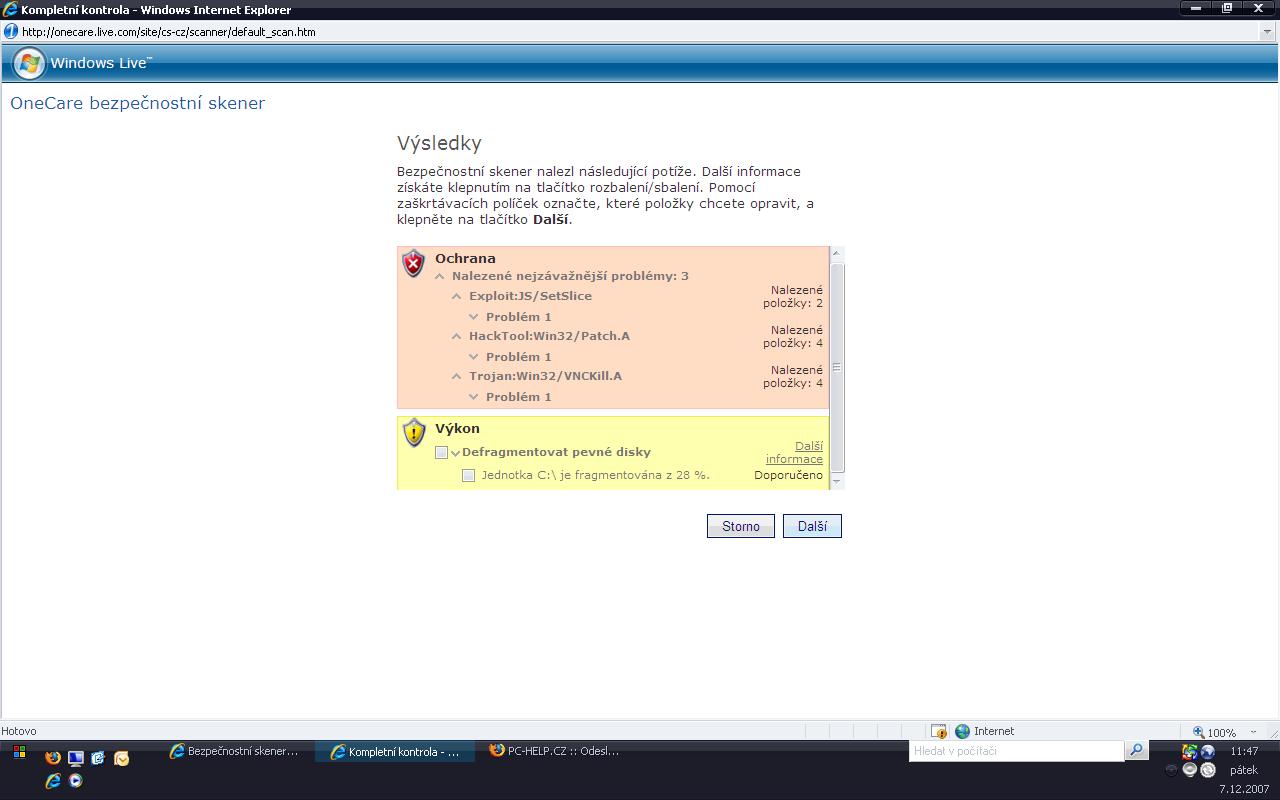Click the blue notepad icon in quick launch

pyautogui.click(x=98, y=758)
